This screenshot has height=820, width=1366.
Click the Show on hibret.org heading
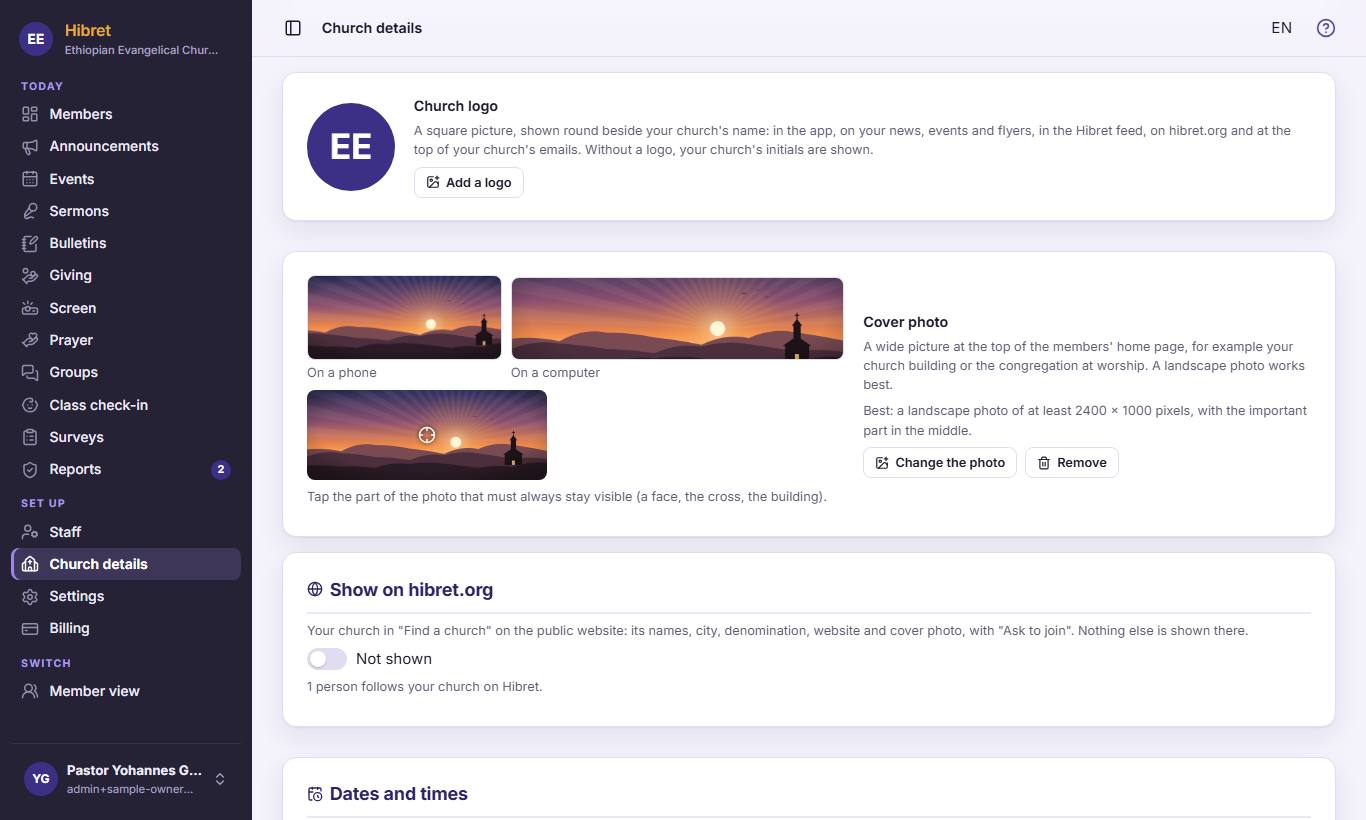coord(411,590)
